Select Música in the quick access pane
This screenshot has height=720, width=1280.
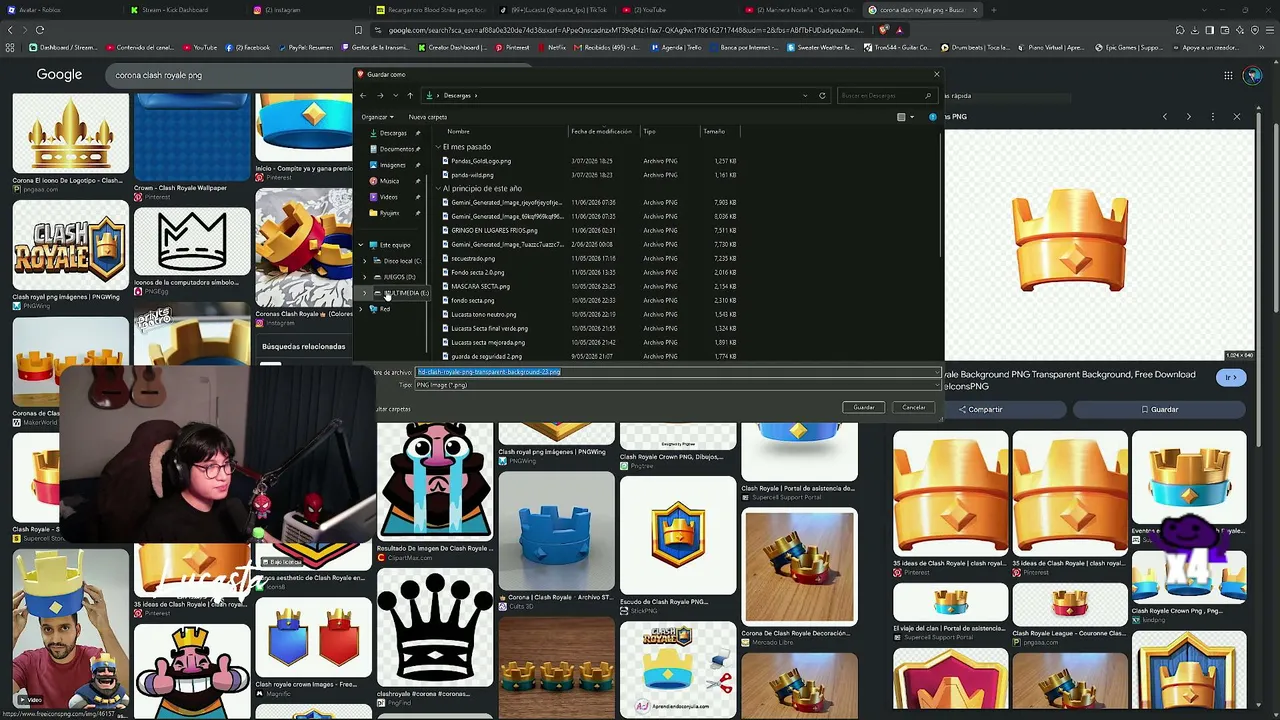[389, 181]
